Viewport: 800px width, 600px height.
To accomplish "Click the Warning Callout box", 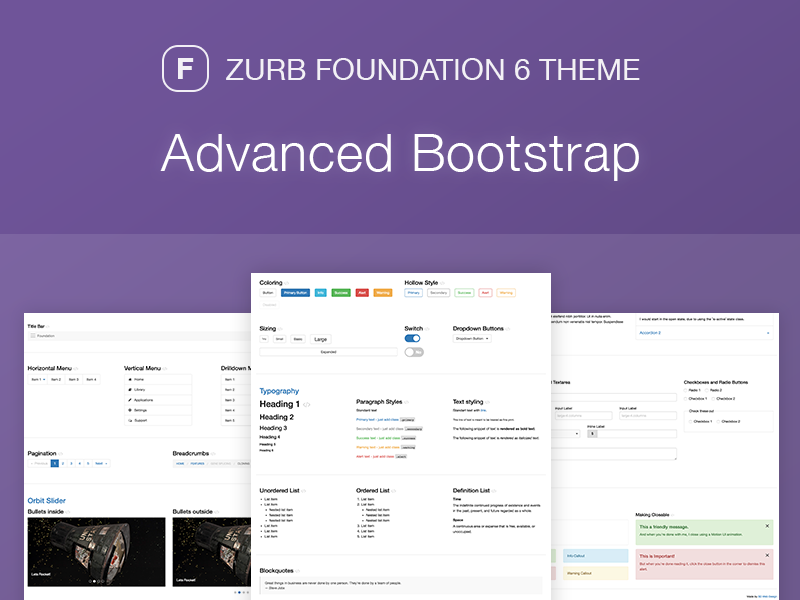I will (595, 573).
